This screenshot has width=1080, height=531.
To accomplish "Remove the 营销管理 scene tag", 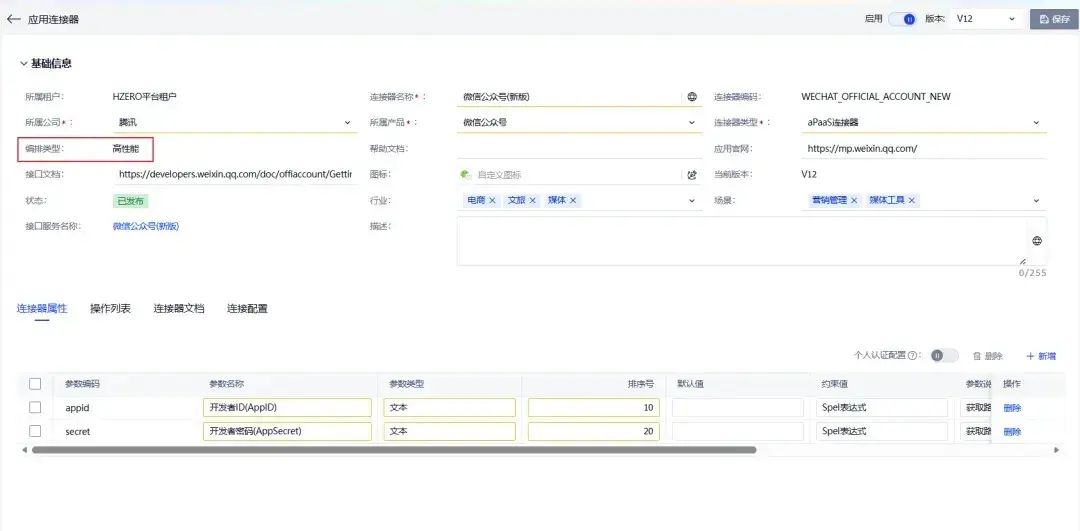I will [x=854, y=200].
